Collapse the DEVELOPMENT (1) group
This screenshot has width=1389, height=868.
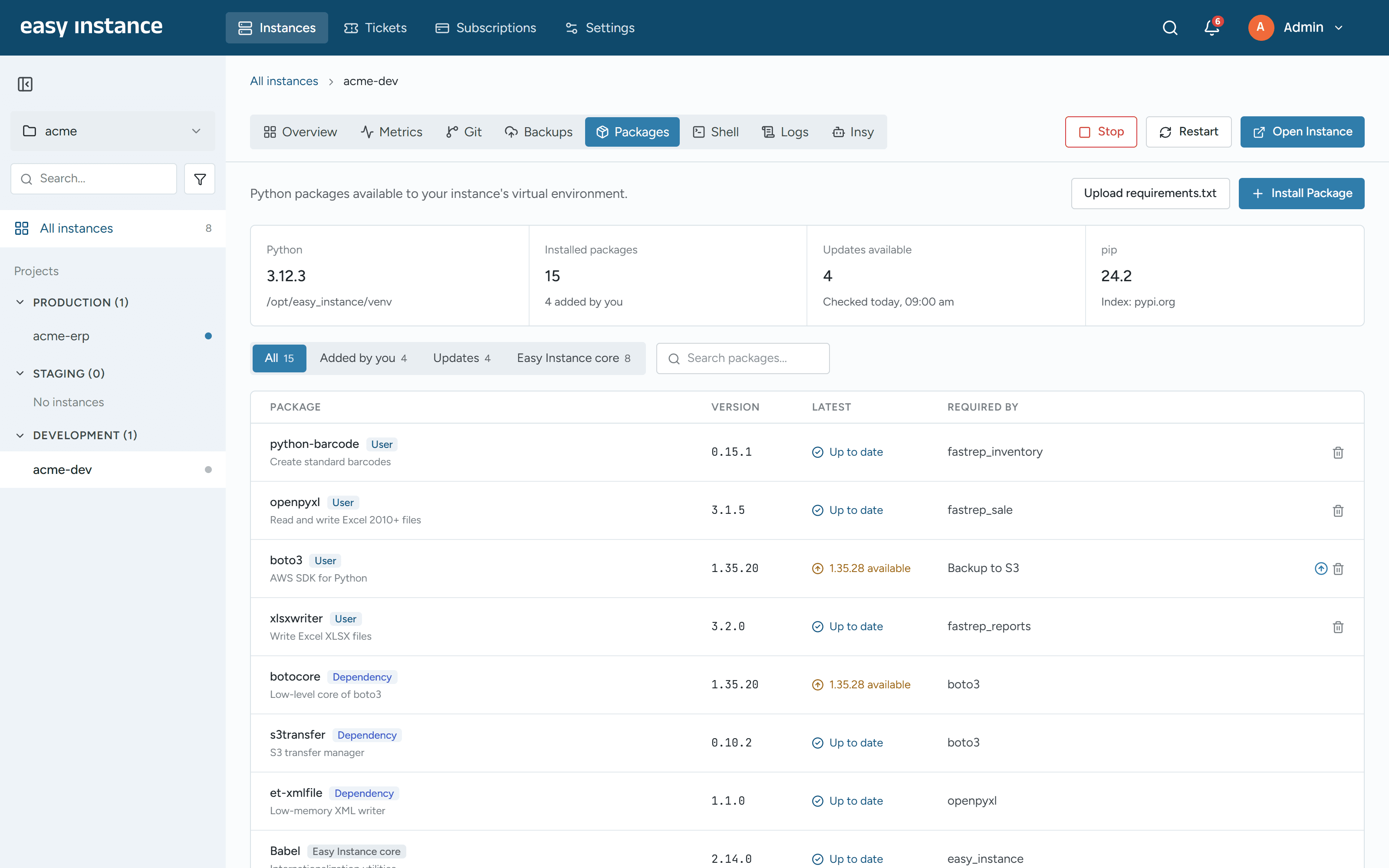pyautogui.click(x=20, y=435)
